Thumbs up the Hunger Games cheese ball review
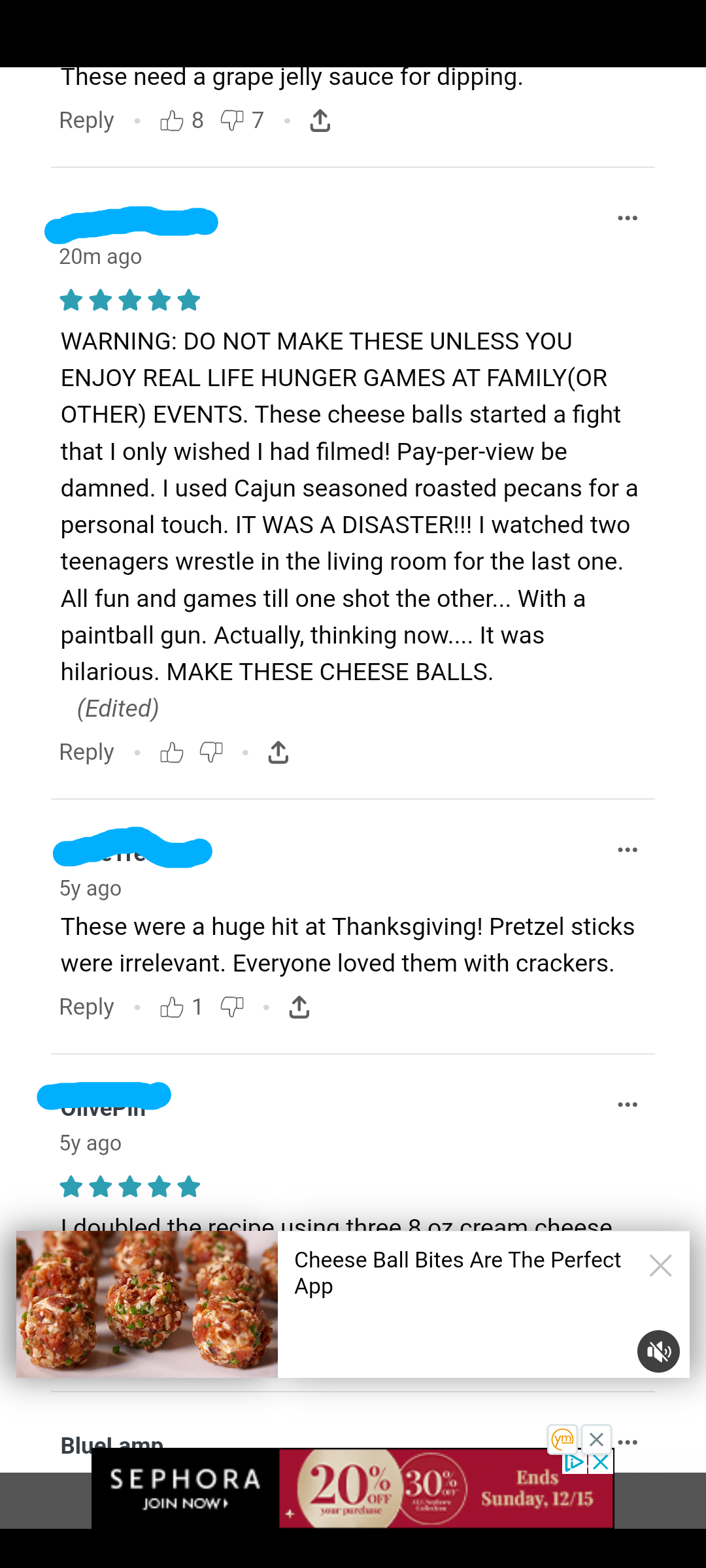Image resolution: width=706 pixels, height=1568 pixels. [172, 753]
